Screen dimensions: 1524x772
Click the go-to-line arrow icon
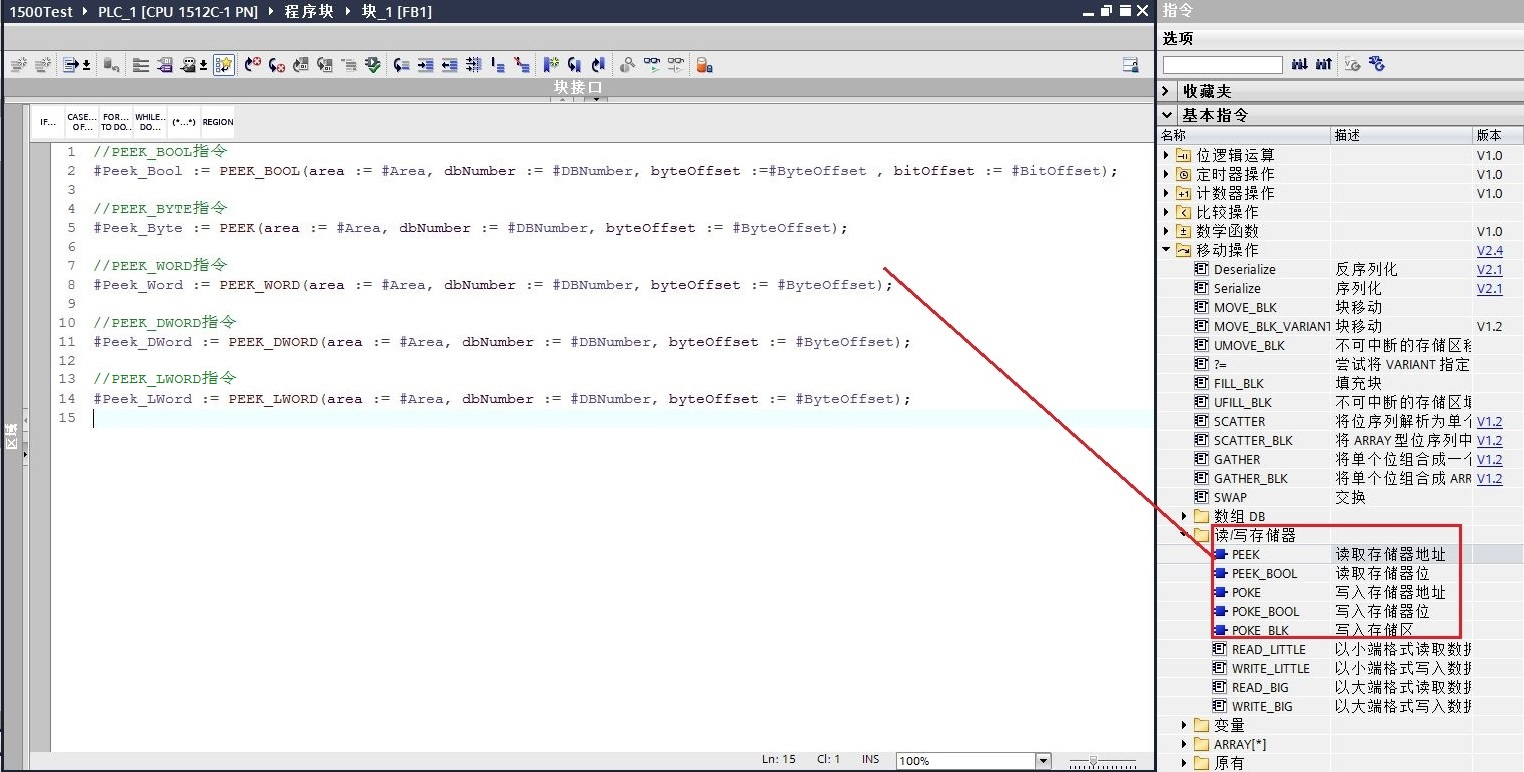[x=401, y=65]
